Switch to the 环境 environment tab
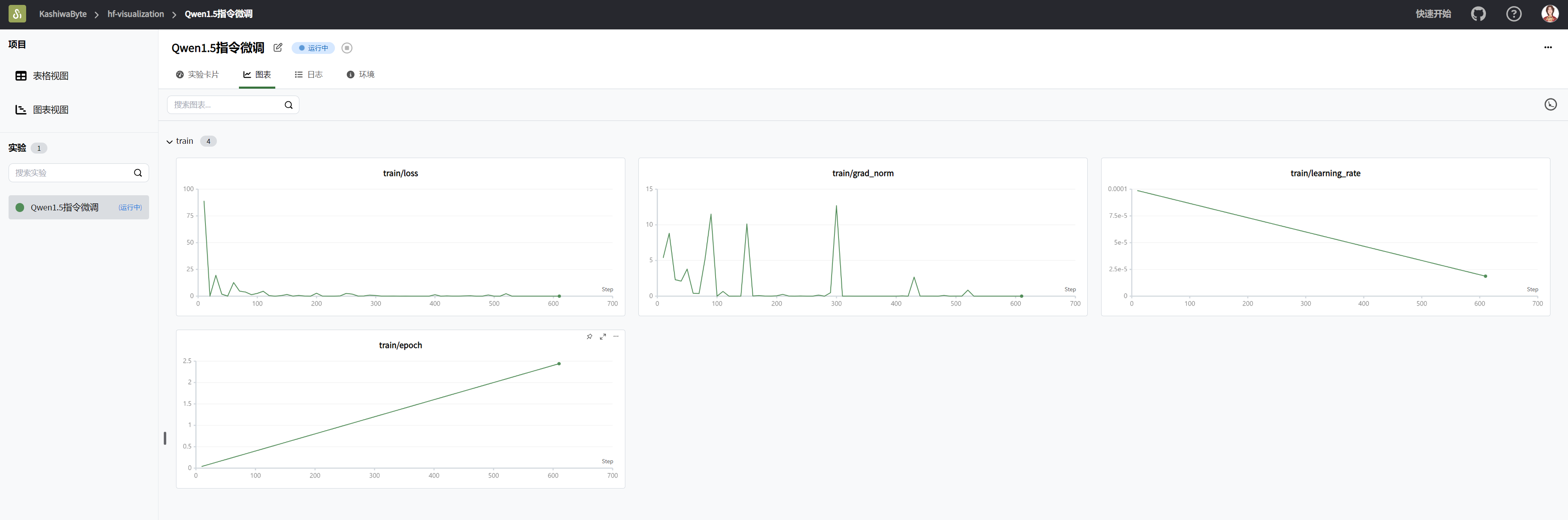This screenshot has width=1568, height=520. (x=360, y=74)
